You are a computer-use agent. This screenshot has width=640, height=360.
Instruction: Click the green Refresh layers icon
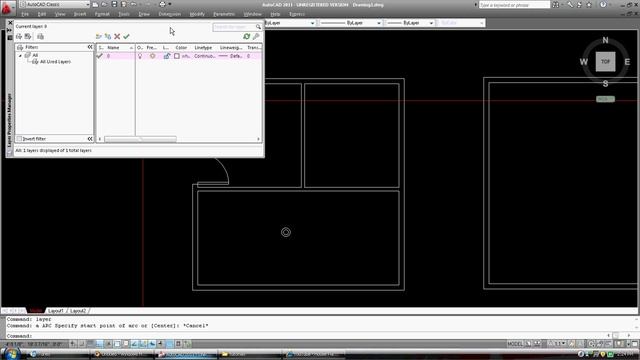(247, 36)
